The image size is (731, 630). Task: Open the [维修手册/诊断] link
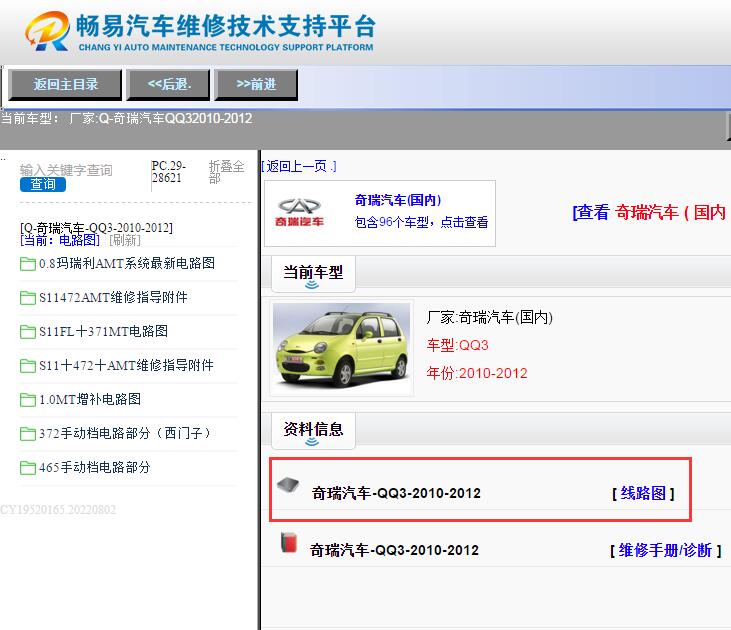coord(666,551)
